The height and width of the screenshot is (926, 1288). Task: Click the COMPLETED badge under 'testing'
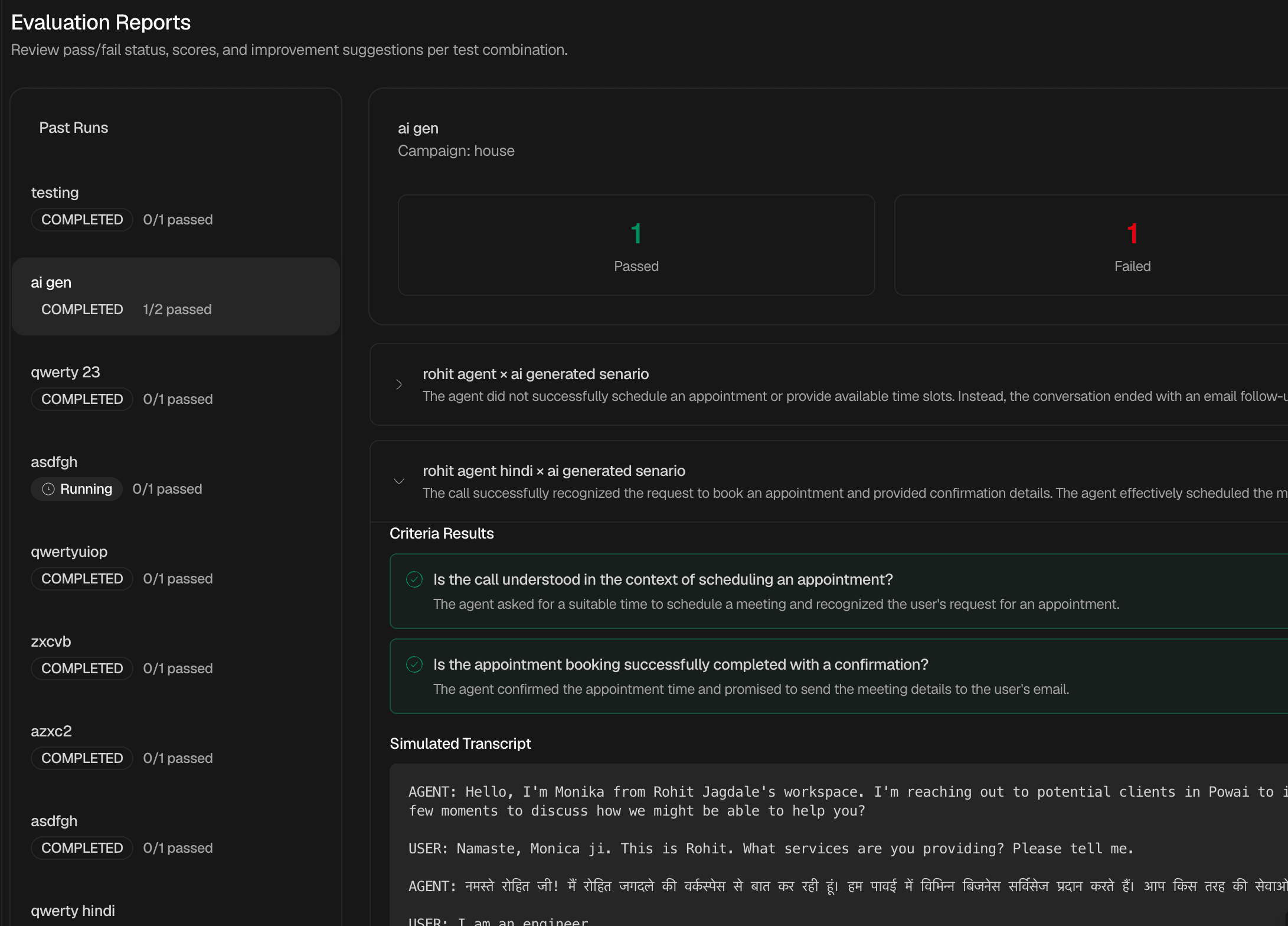(82, 220)
